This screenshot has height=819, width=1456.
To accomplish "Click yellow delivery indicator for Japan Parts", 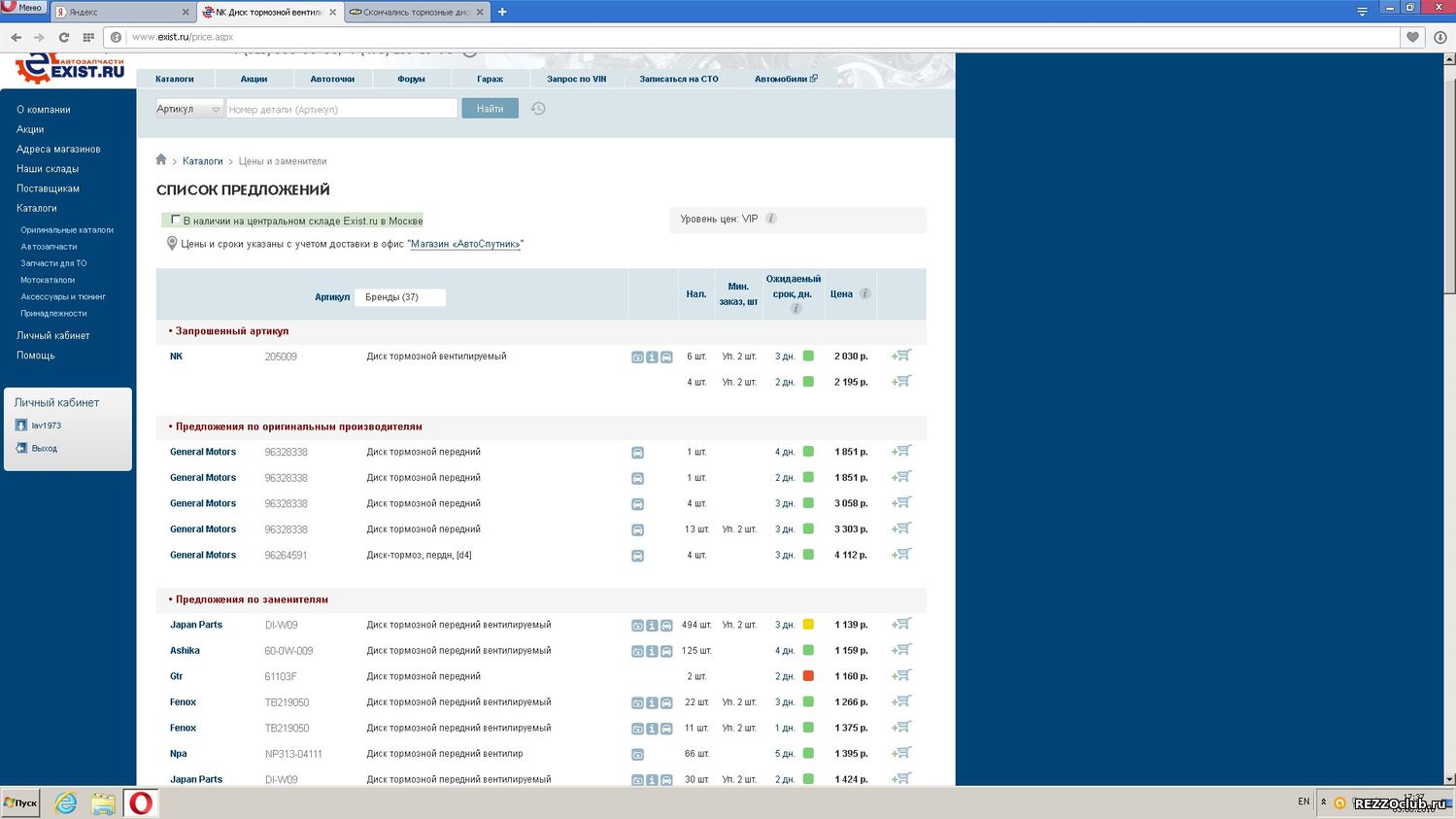I will pos(808,625).
